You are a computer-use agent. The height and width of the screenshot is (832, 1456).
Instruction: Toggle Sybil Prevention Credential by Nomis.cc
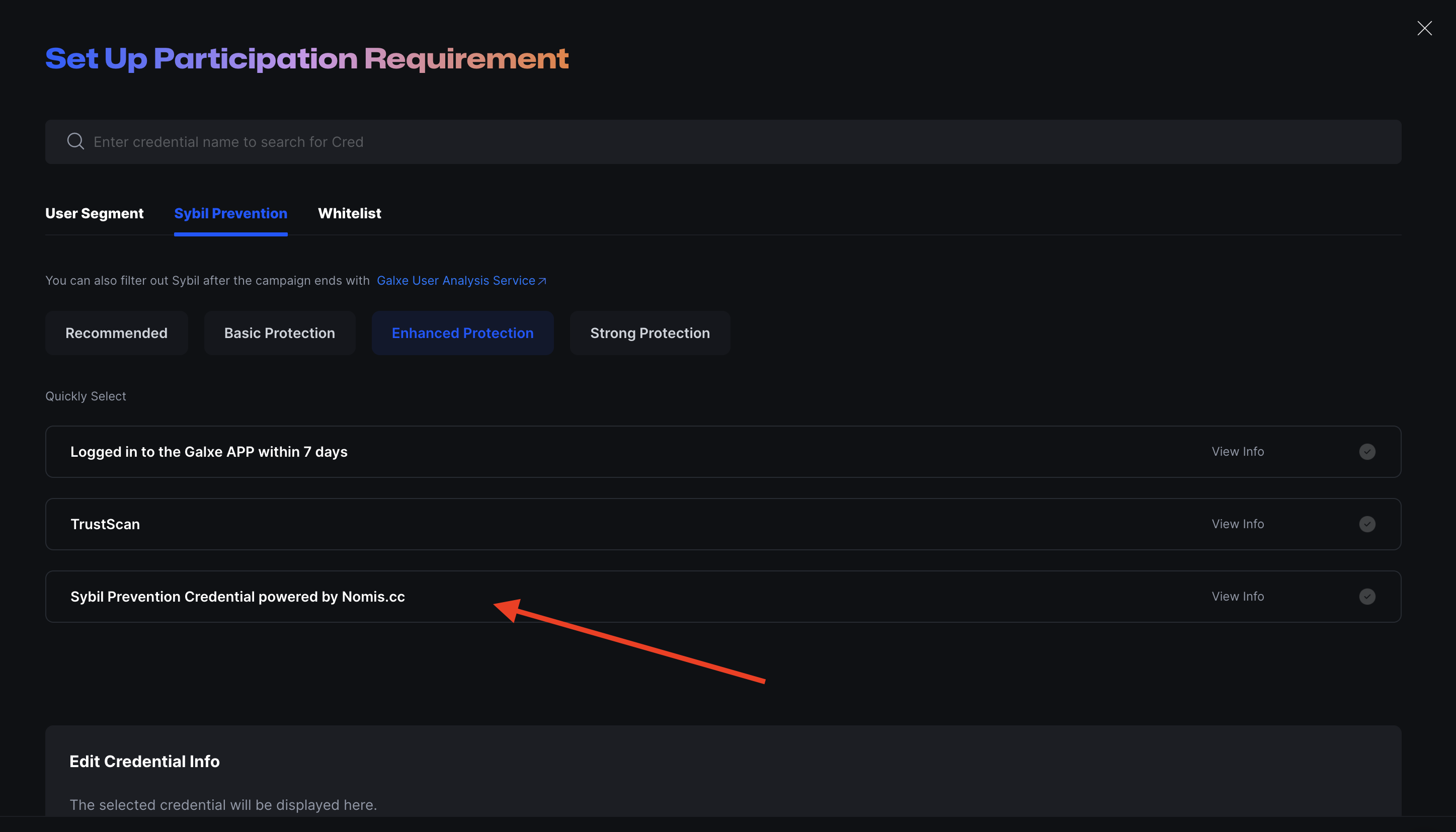click(1368, 596)
